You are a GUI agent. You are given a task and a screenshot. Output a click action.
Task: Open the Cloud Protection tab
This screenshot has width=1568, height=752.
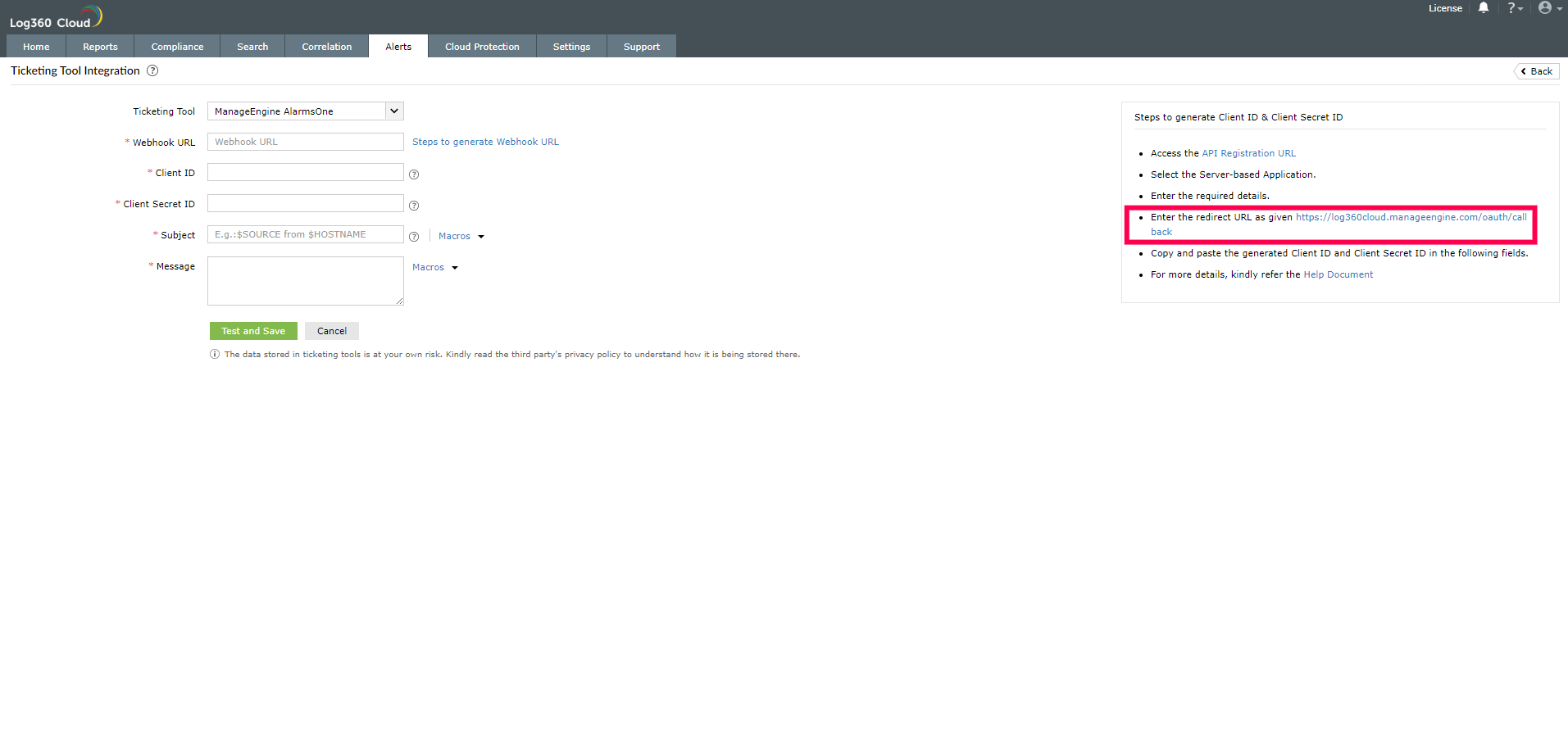(x=482, y=46)
